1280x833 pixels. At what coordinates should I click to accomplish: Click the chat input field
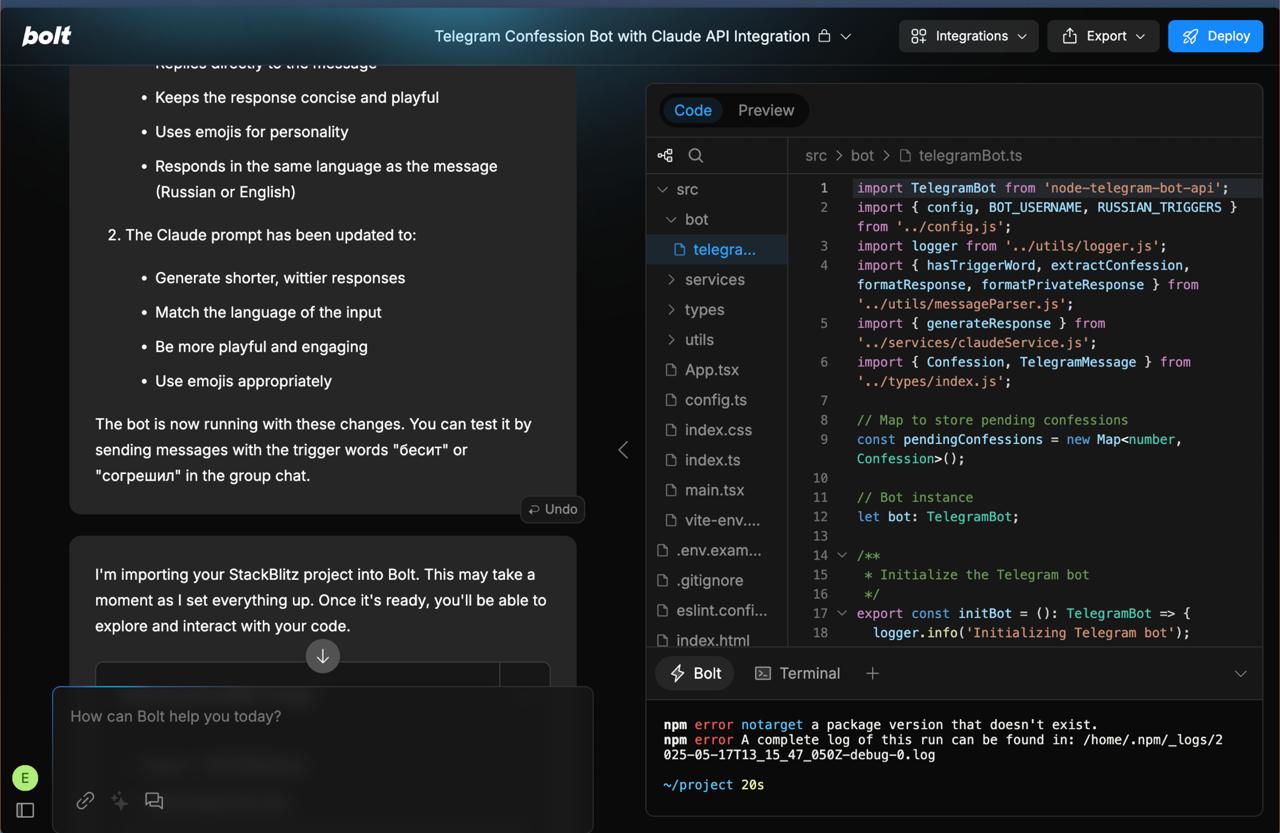point(323,716)
